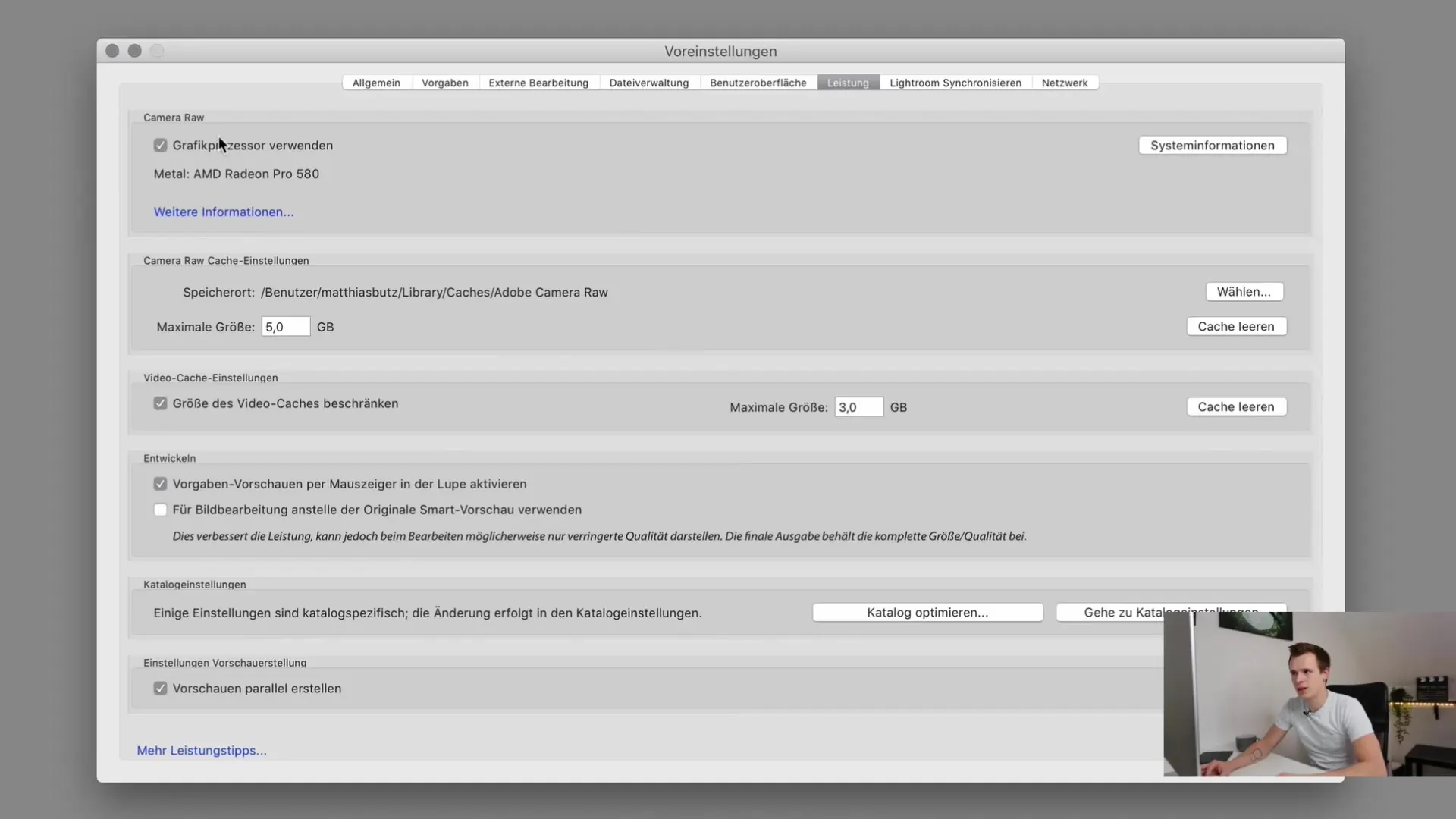Viewport: 1456px width, 819px height.
Task: Toggle Grafikprozessor verwenden checkbox
Action: coord(160,145)
